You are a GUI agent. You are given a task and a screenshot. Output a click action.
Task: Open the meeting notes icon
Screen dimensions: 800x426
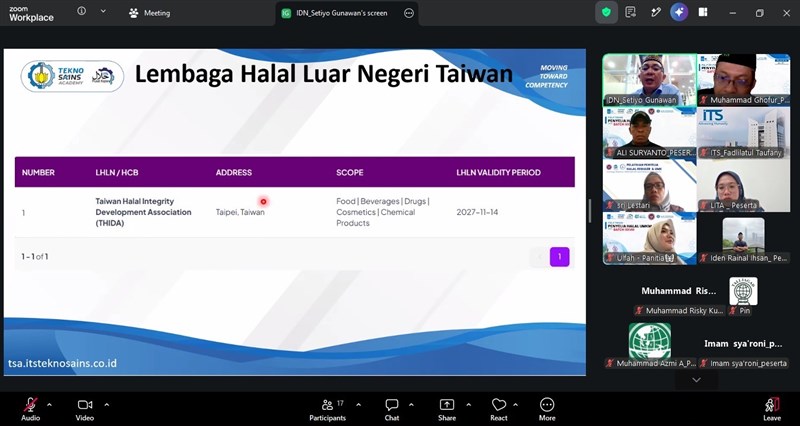pyautogui.click(x=631, y=13)
